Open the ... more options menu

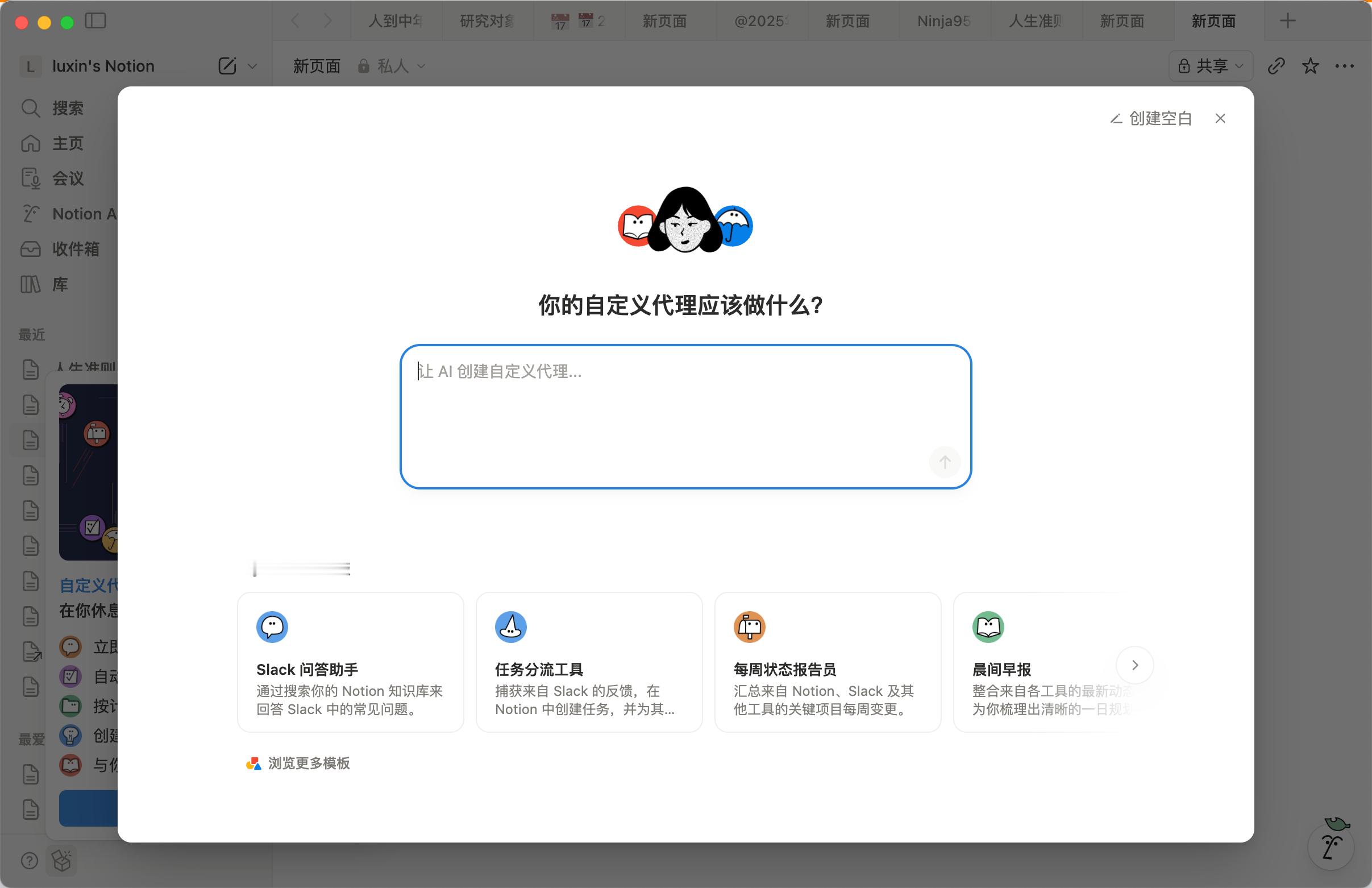[1345, 66]
